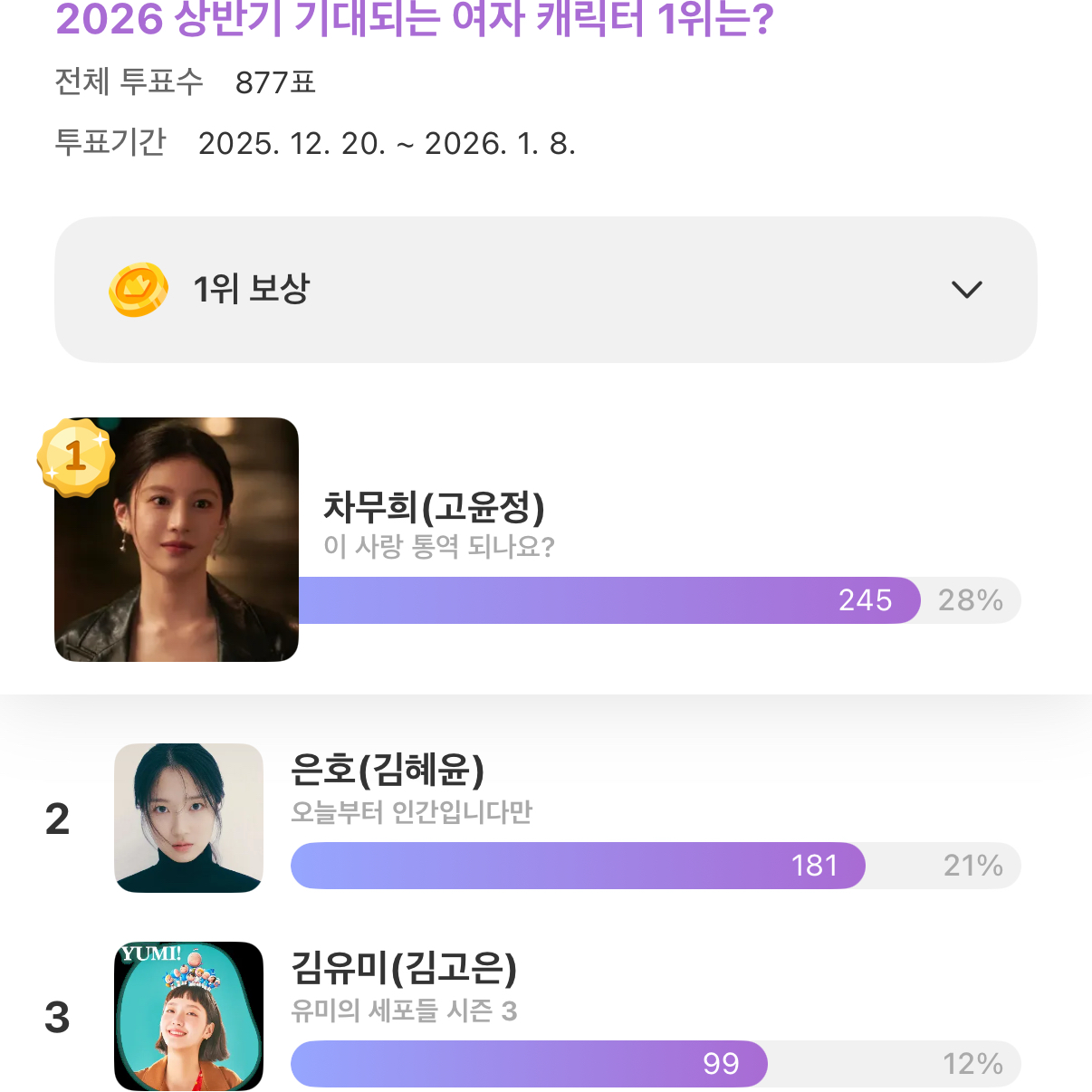Screen dimensions: 1092x1092
Task: Open the YUMI poster thumbnail
Action: click(x=188, y=1016)
